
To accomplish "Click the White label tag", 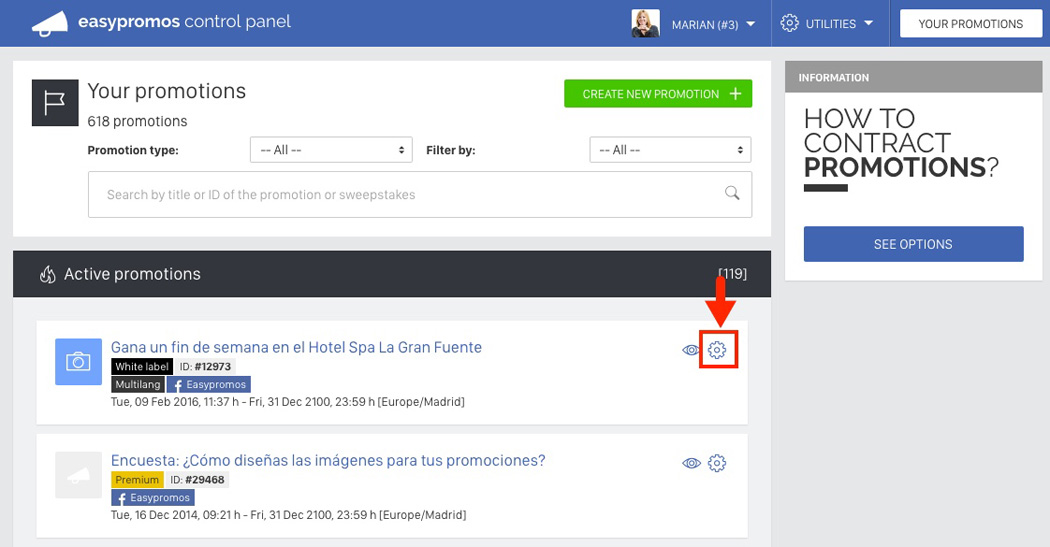I will point(142,366).
